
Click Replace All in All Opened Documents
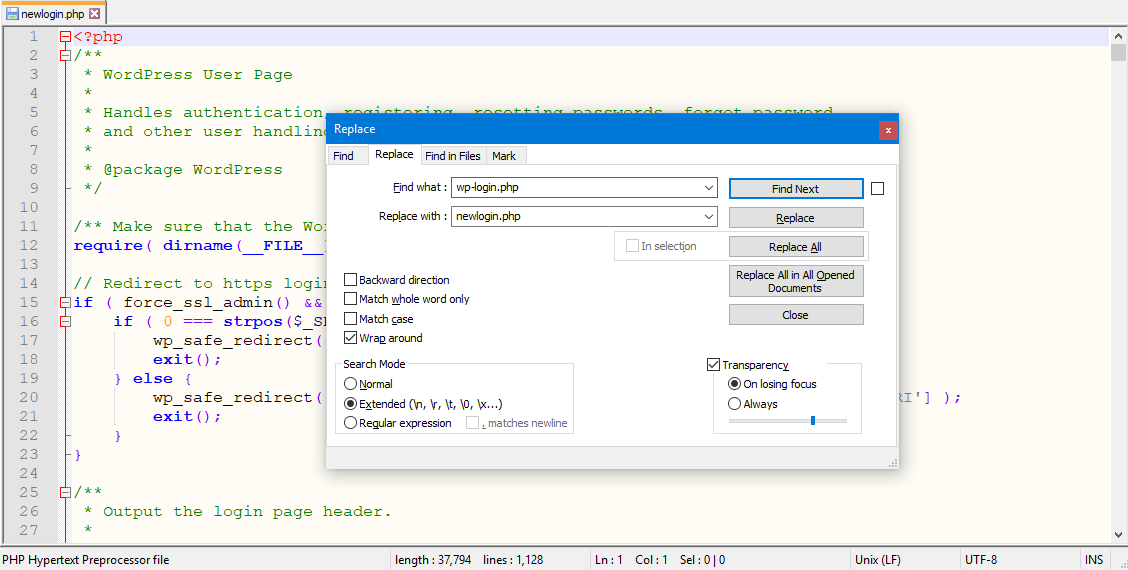tap(796, 281)
